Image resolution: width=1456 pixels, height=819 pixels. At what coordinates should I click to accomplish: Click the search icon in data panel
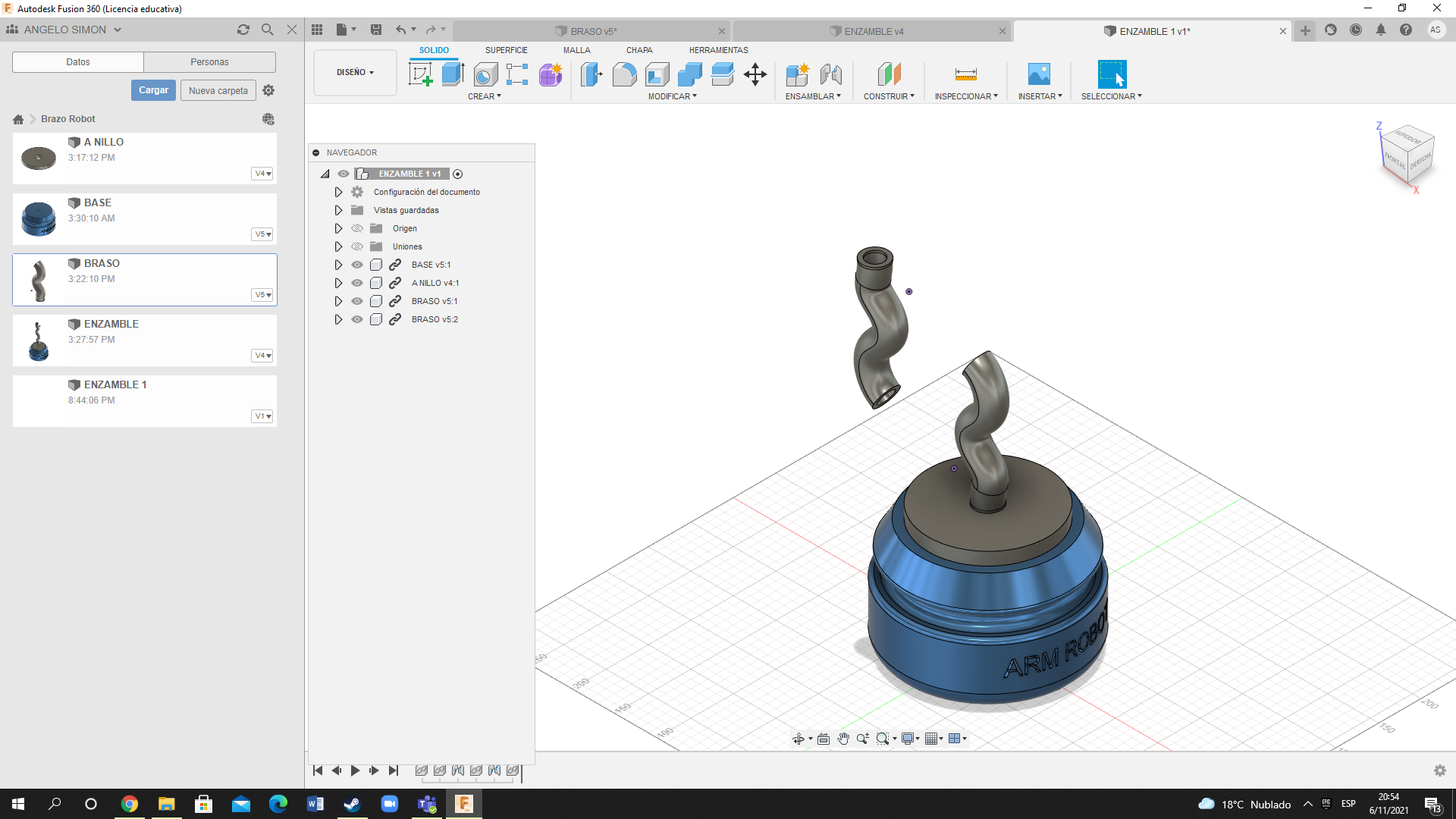click(268, 30)
